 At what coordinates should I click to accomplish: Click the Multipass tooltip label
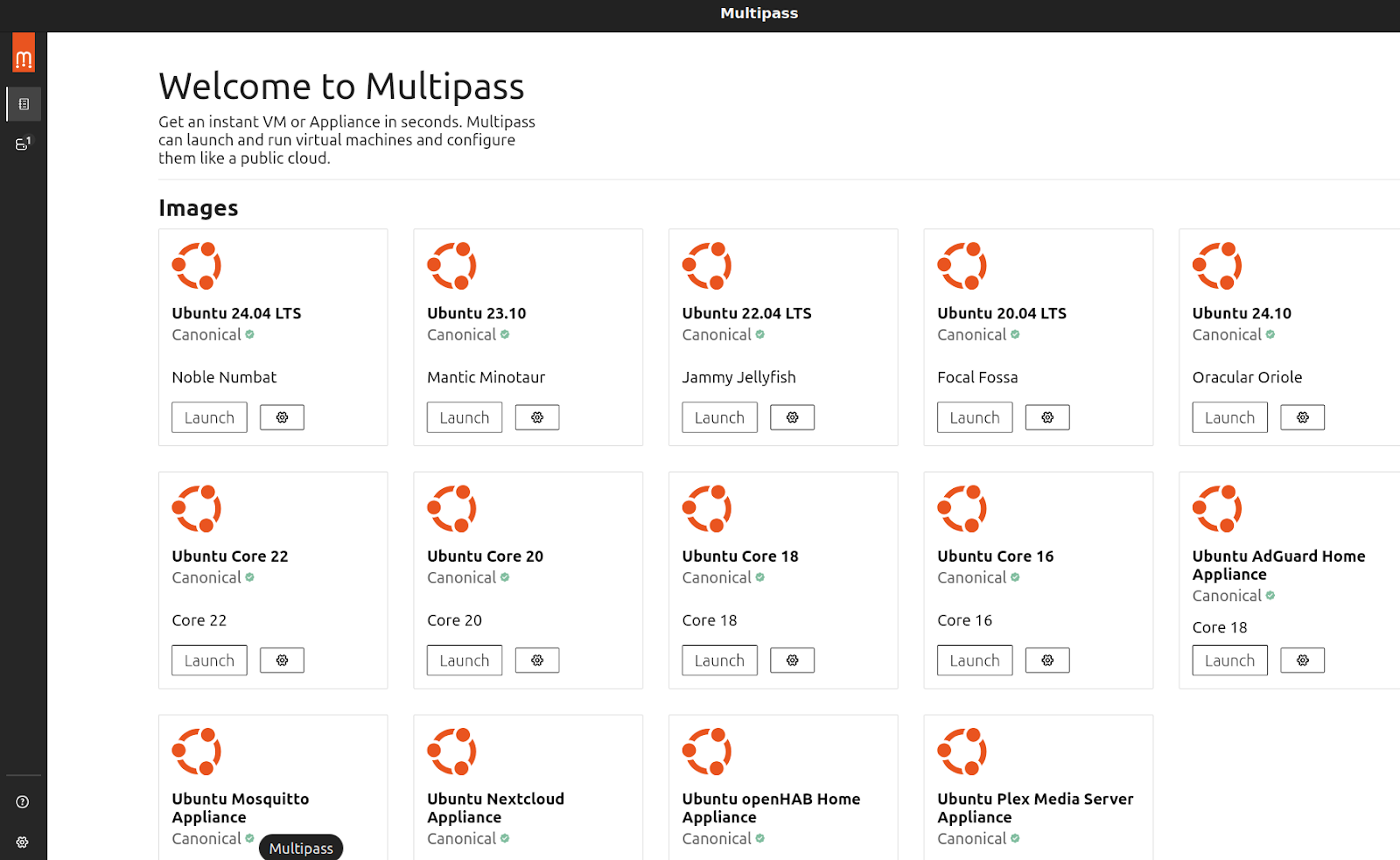301,848
